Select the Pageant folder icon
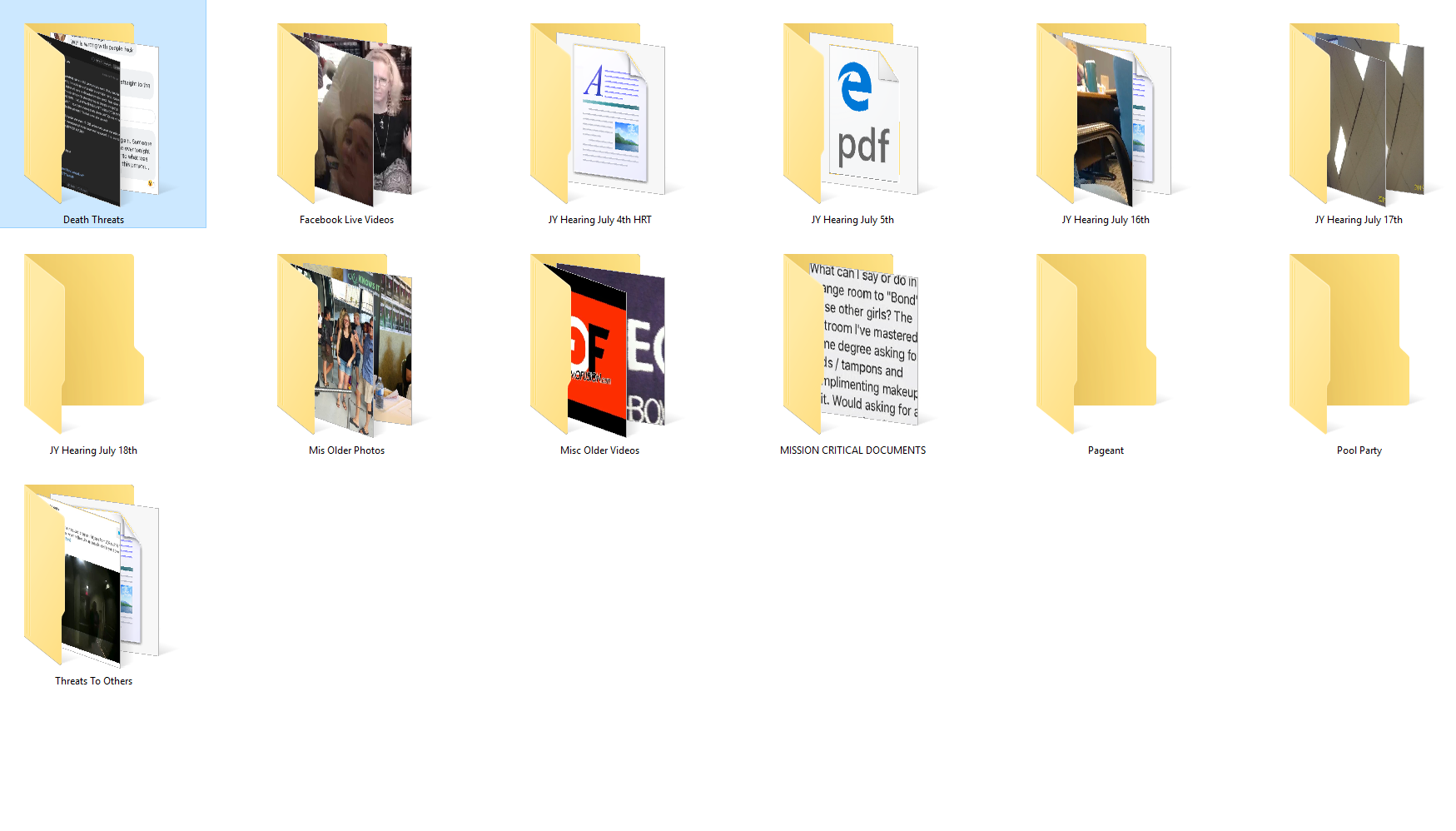 coord(1096,344)
